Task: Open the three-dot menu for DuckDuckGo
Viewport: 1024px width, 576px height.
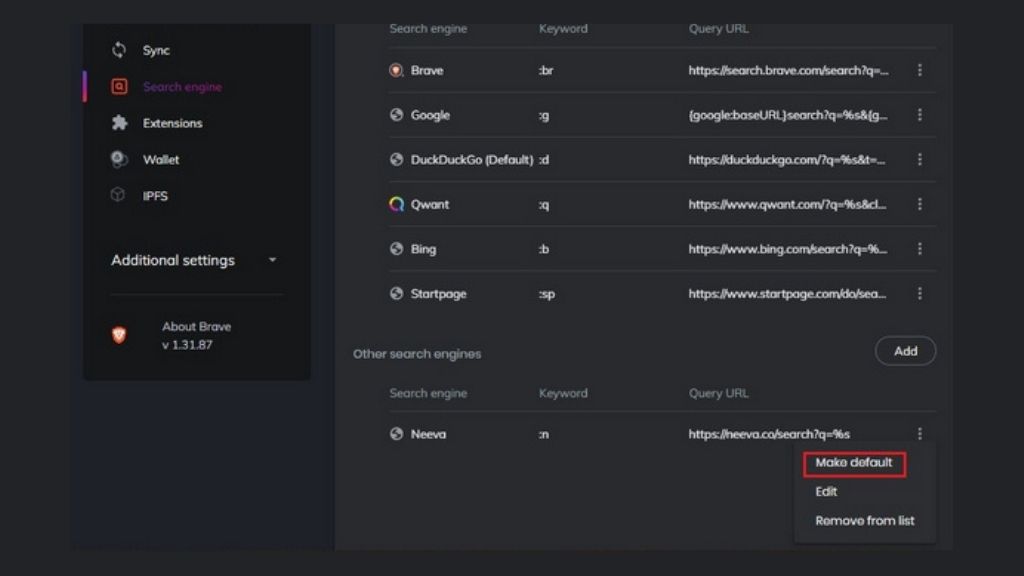Action: pyautogui.click(x=920, y=159)
